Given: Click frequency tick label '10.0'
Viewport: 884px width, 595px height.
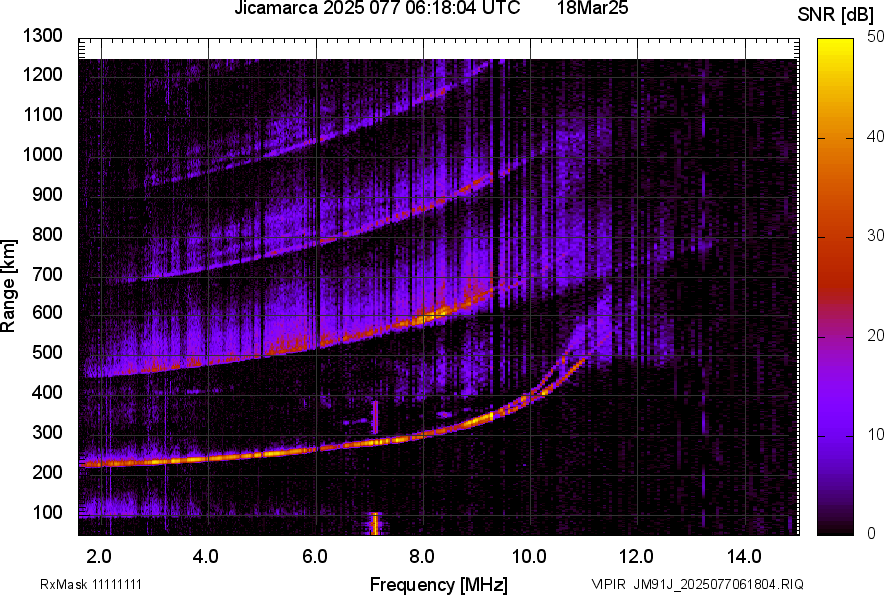Looking at the screenshot, I should [529, 557].
